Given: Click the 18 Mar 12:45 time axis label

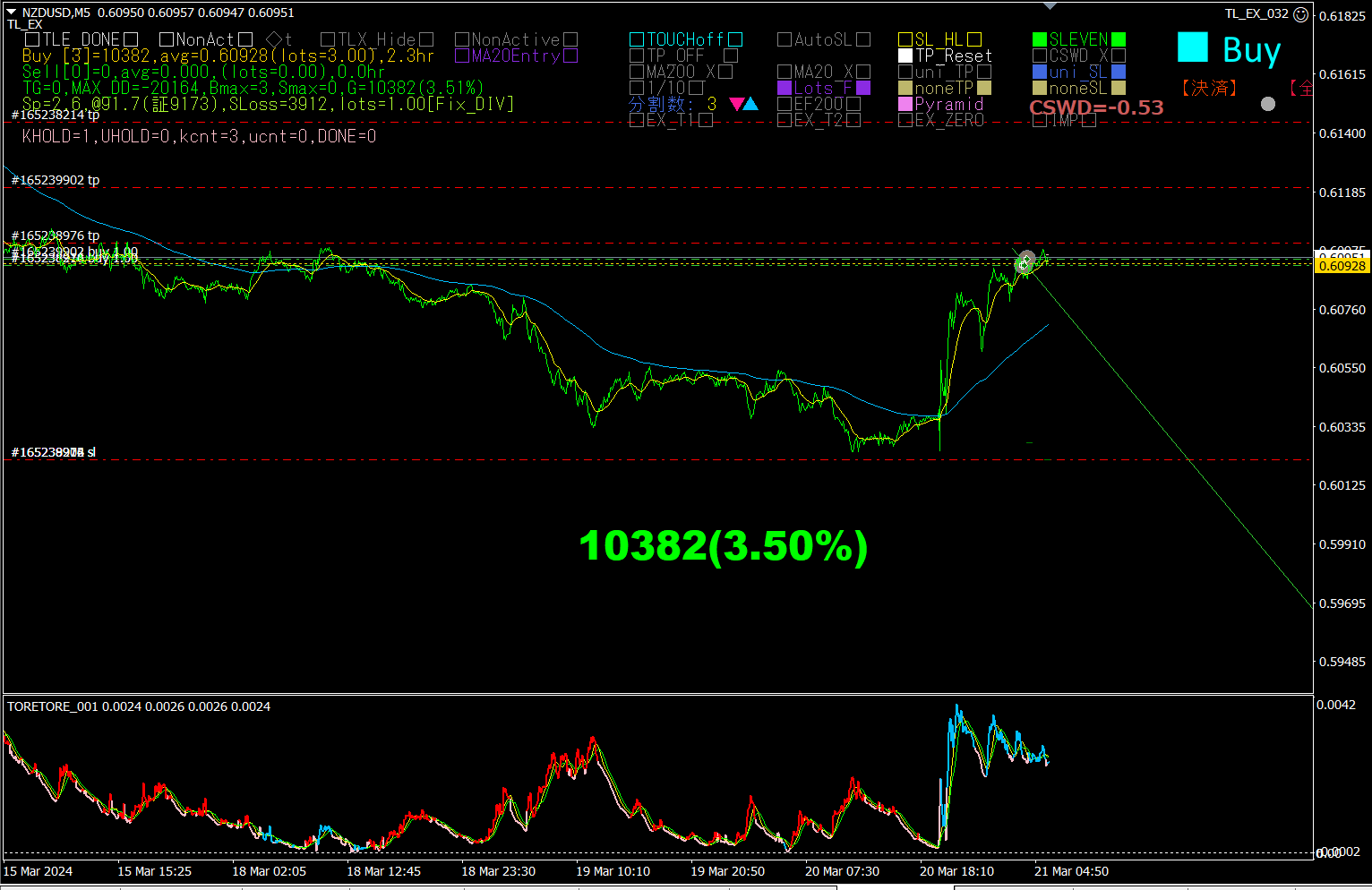Looking at the screenshot, I should coord(384,871).
